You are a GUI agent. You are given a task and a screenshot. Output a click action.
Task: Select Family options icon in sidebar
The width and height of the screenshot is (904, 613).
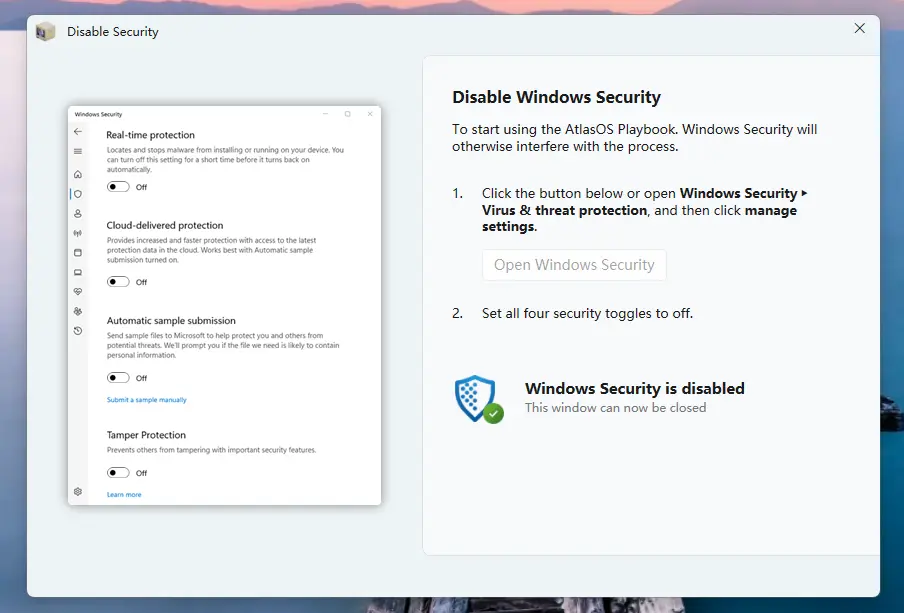tap(78, 311)
